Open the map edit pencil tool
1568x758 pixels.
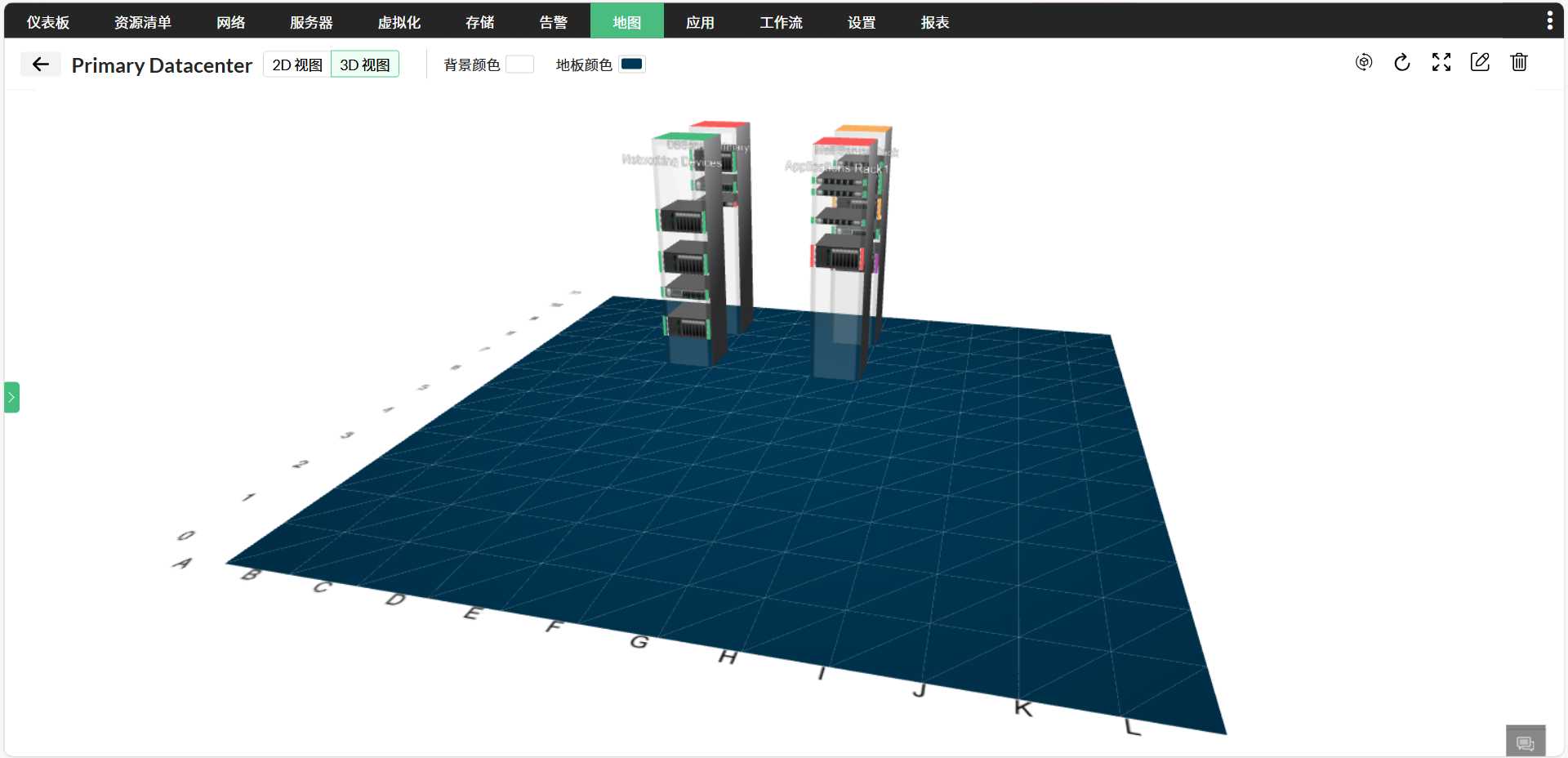pyautogui.click(x=1480, y=62)
